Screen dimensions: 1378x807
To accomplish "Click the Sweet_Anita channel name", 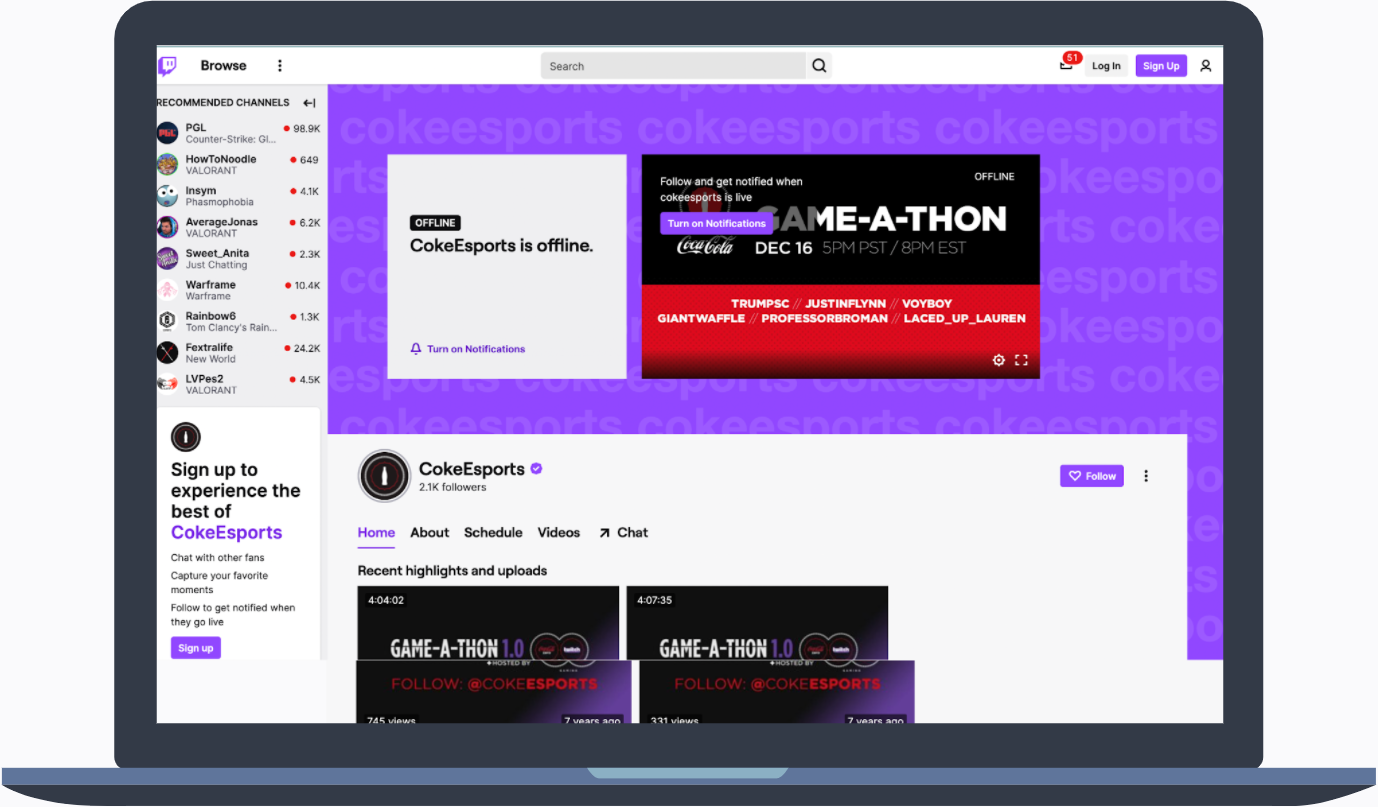I will [x=218, y=253].
